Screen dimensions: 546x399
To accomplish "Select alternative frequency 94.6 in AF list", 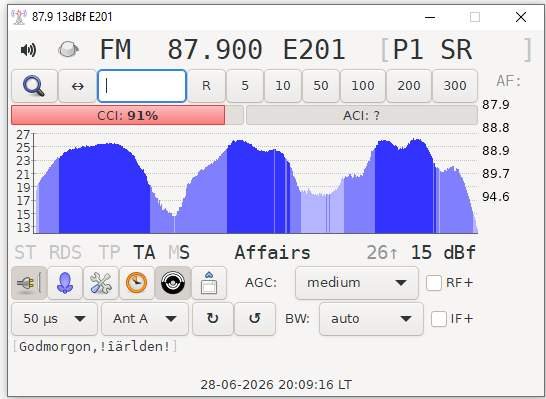I will [496, 197].
